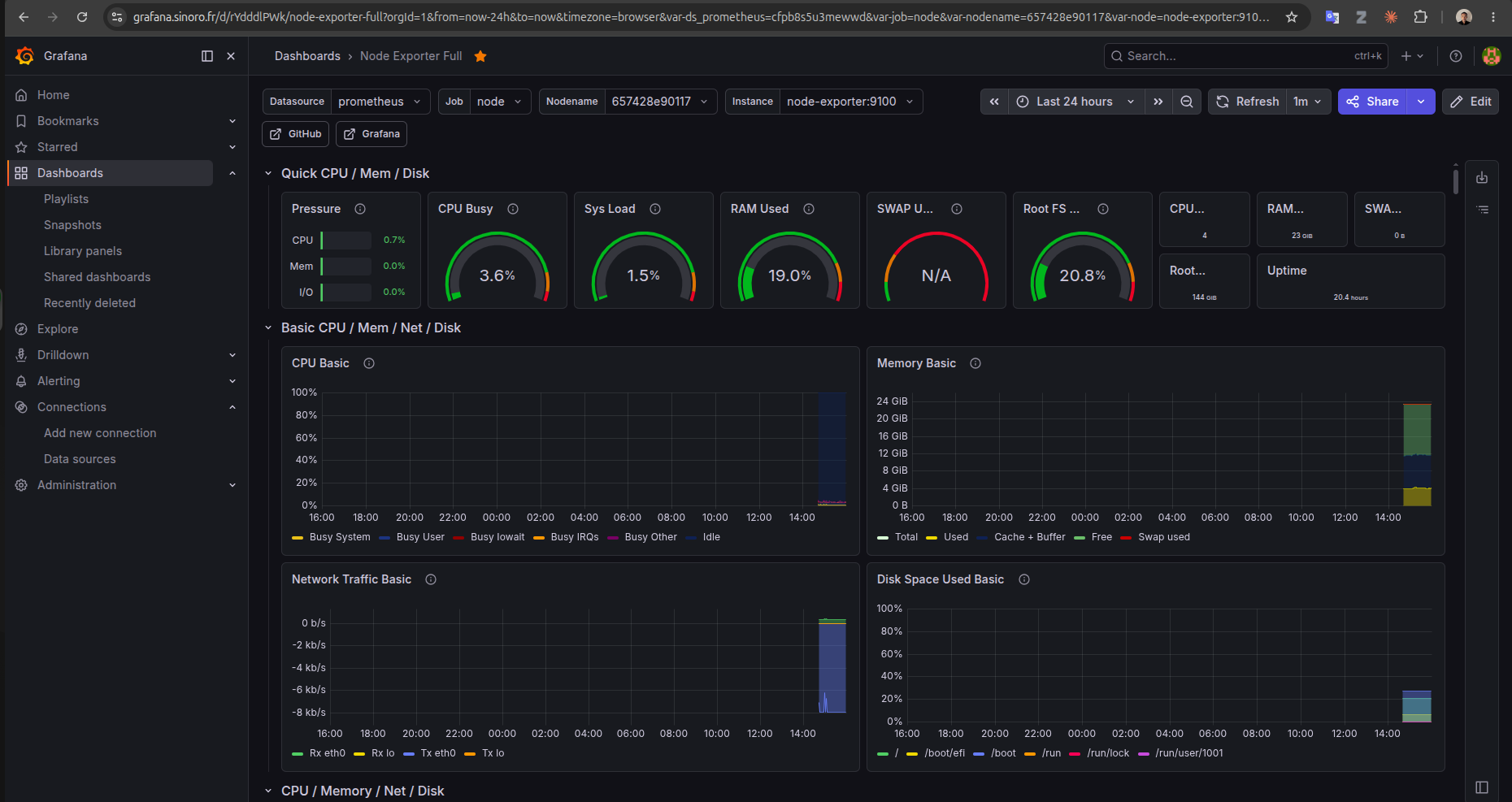Viewport: 1512px width, 802px height.
Task: Show info for Root FS panel
Action: [x=1103, y=209]
